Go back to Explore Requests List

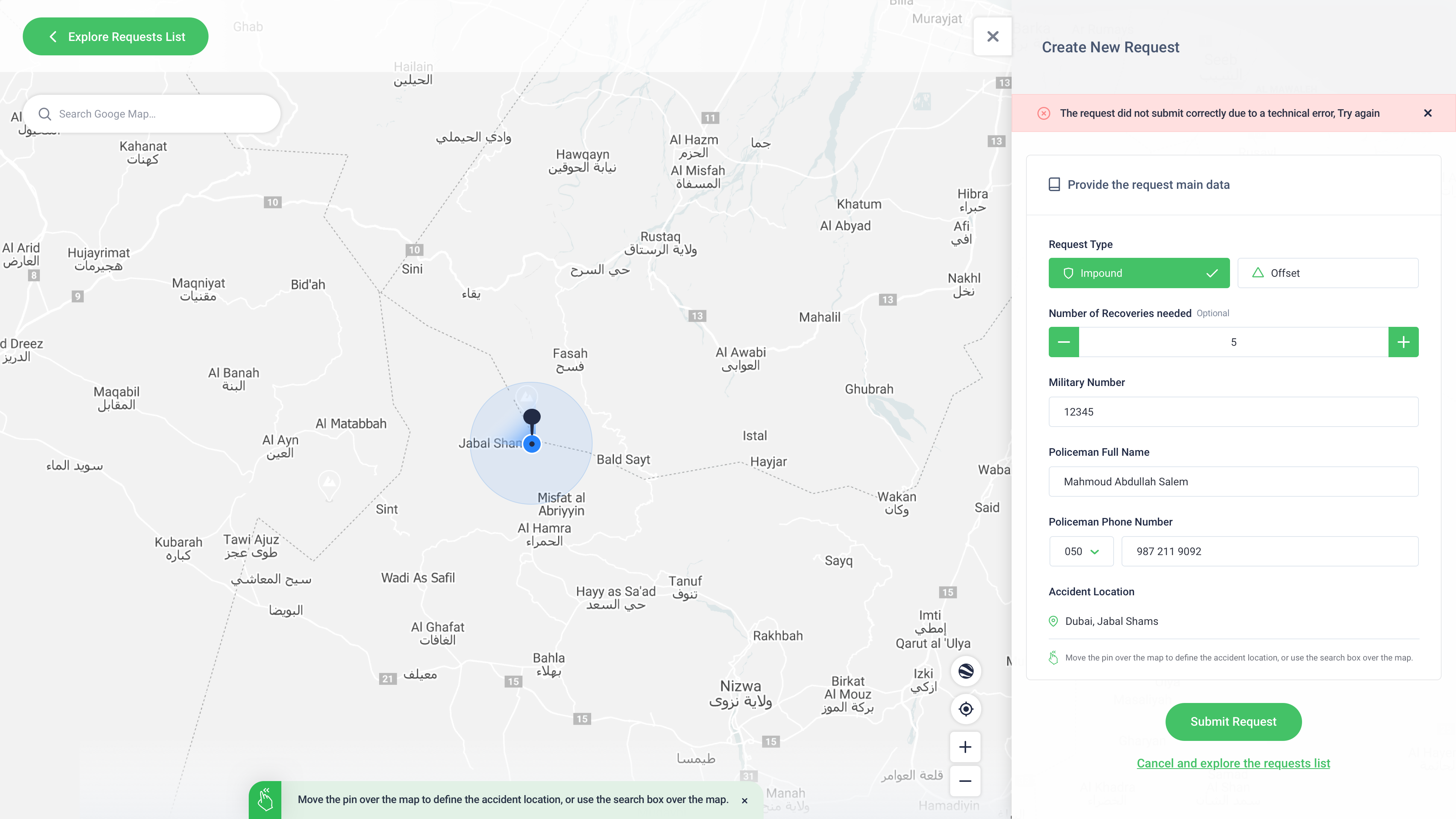115,36
